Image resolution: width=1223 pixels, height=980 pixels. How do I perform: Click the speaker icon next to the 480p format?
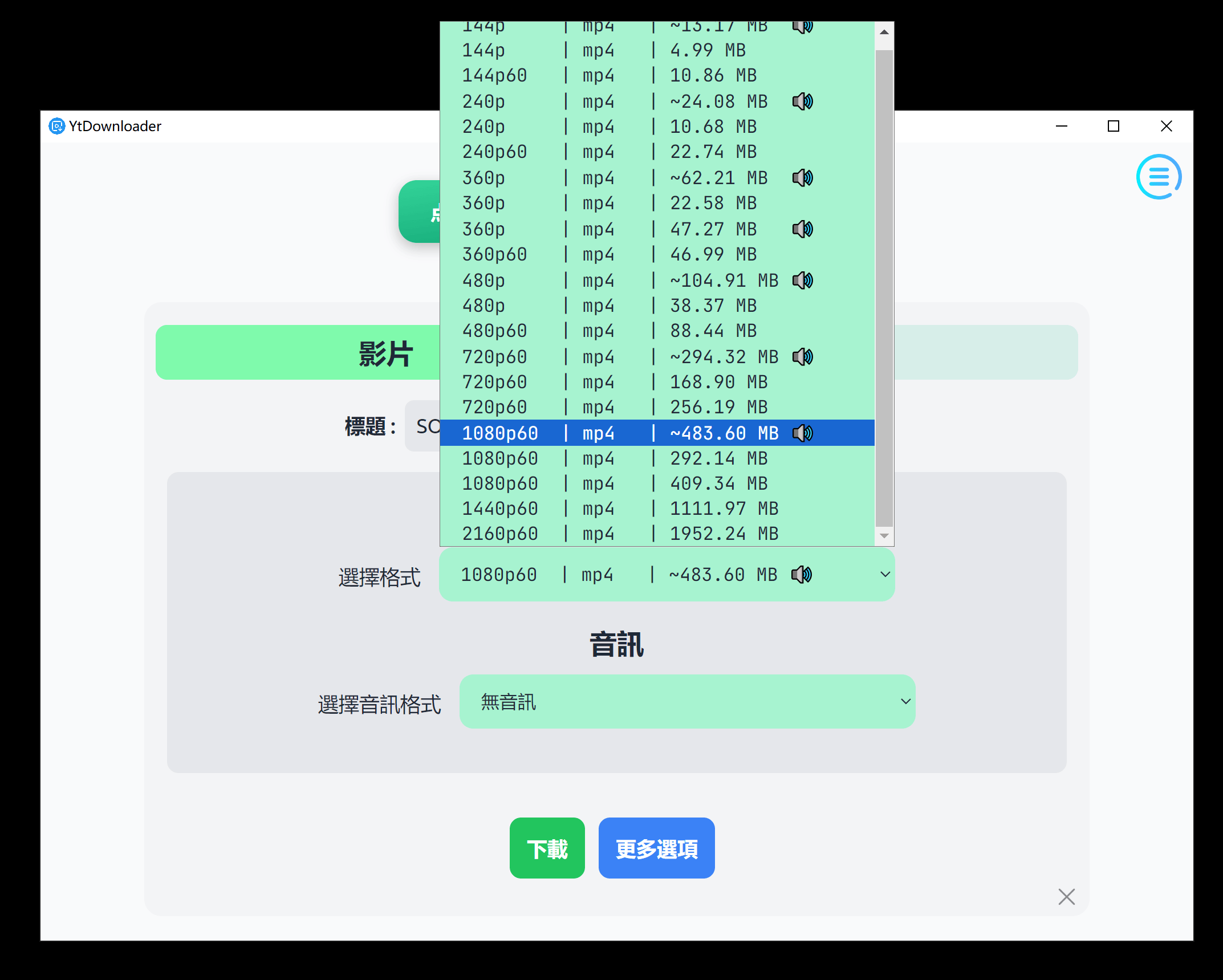pos(803,280)
